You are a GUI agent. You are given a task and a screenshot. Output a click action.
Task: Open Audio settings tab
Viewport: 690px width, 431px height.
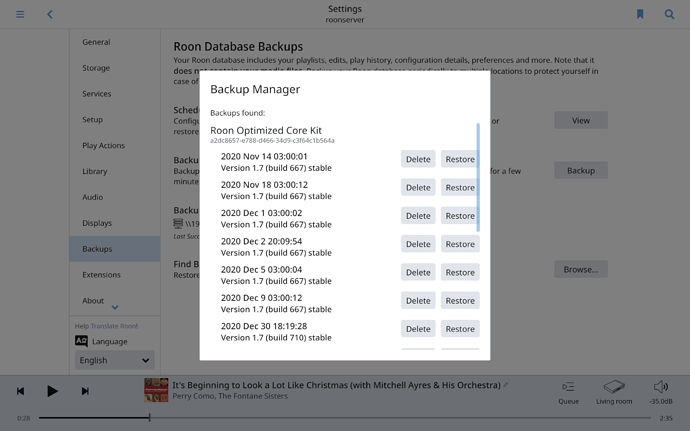115,197
